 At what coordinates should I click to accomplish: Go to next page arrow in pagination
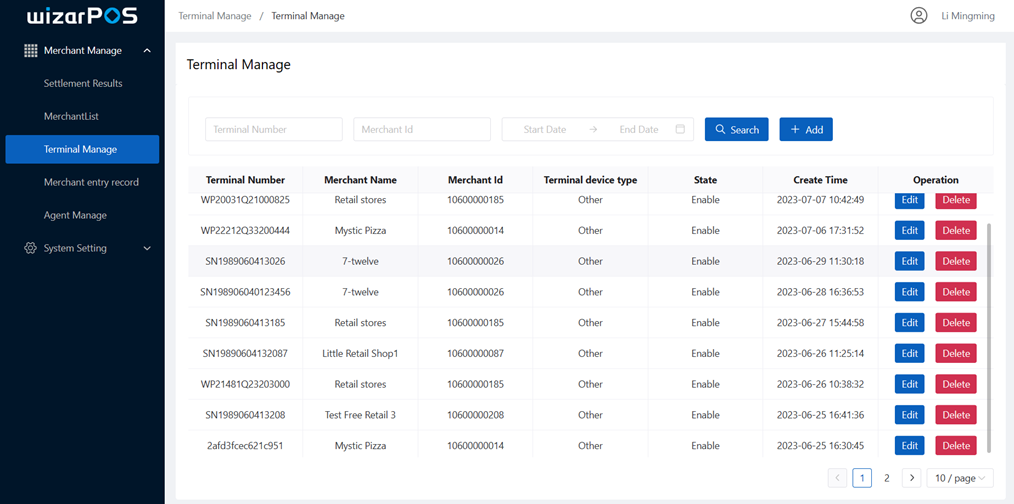[911, 478]
